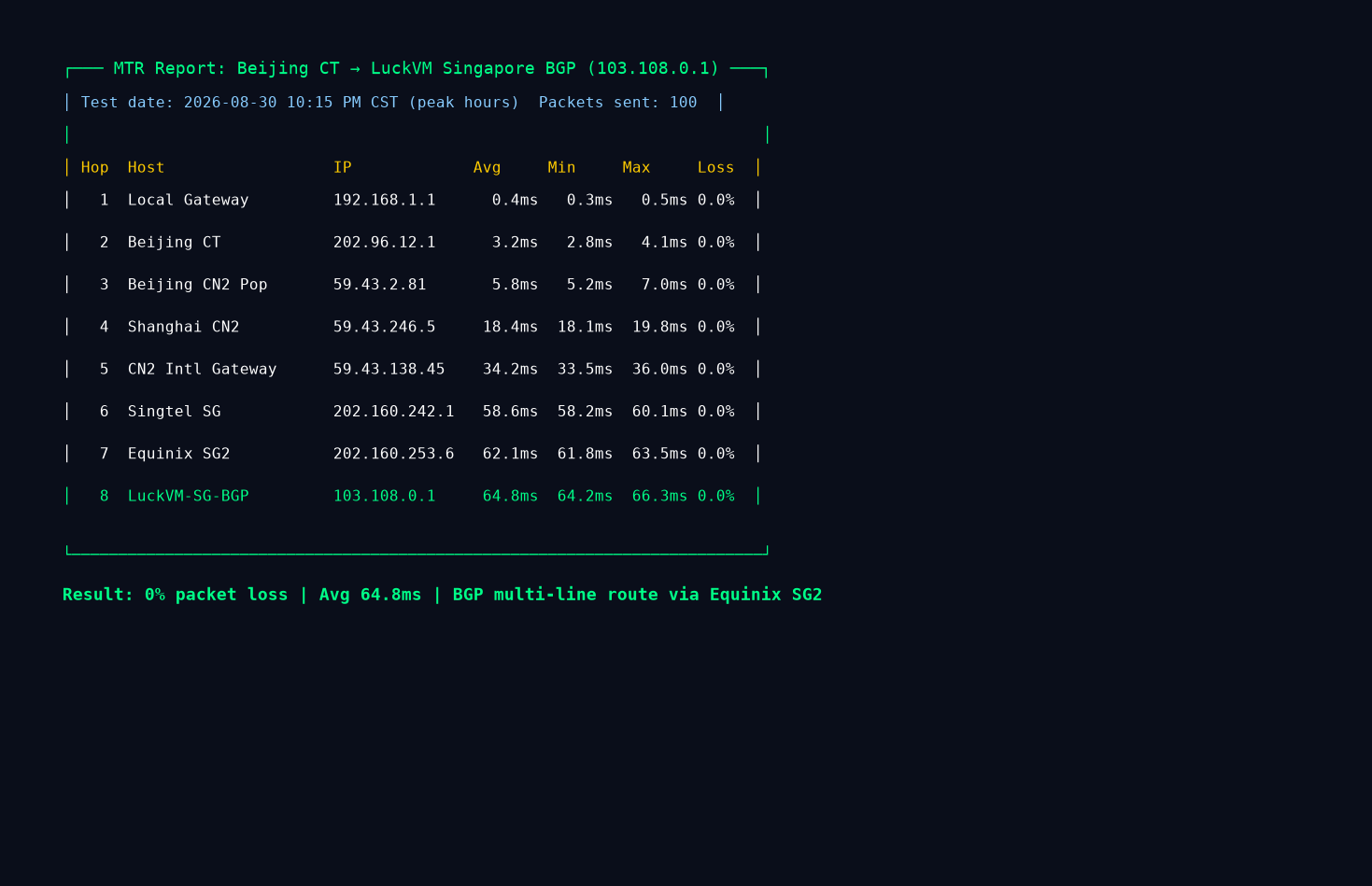Click the 62.1ms average latency value
1372x886 pixels.
(511, 455)
